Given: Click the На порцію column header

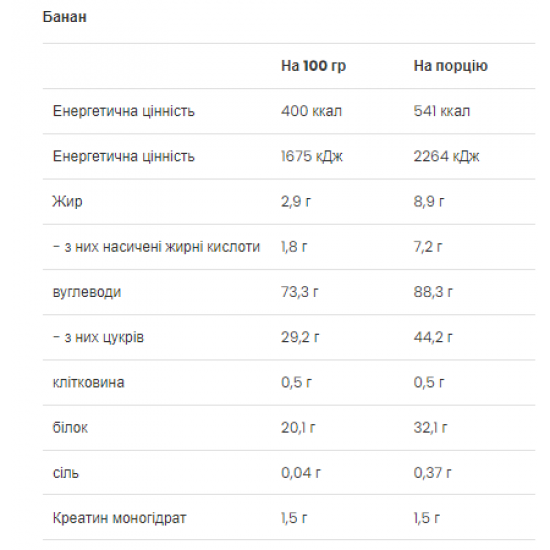Looking at the screenshot, I should click(x=450, y=66).
